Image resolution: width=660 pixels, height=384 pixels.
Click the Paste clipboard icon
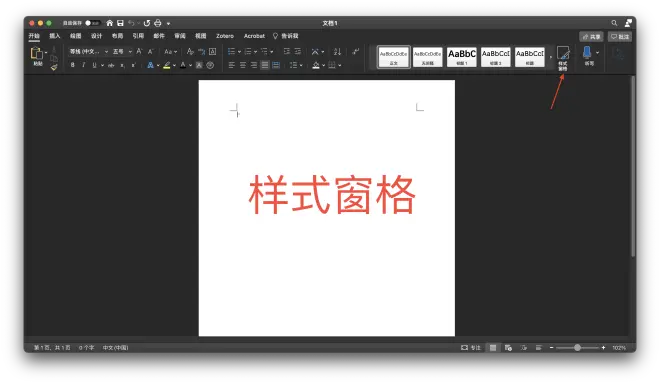37,53
